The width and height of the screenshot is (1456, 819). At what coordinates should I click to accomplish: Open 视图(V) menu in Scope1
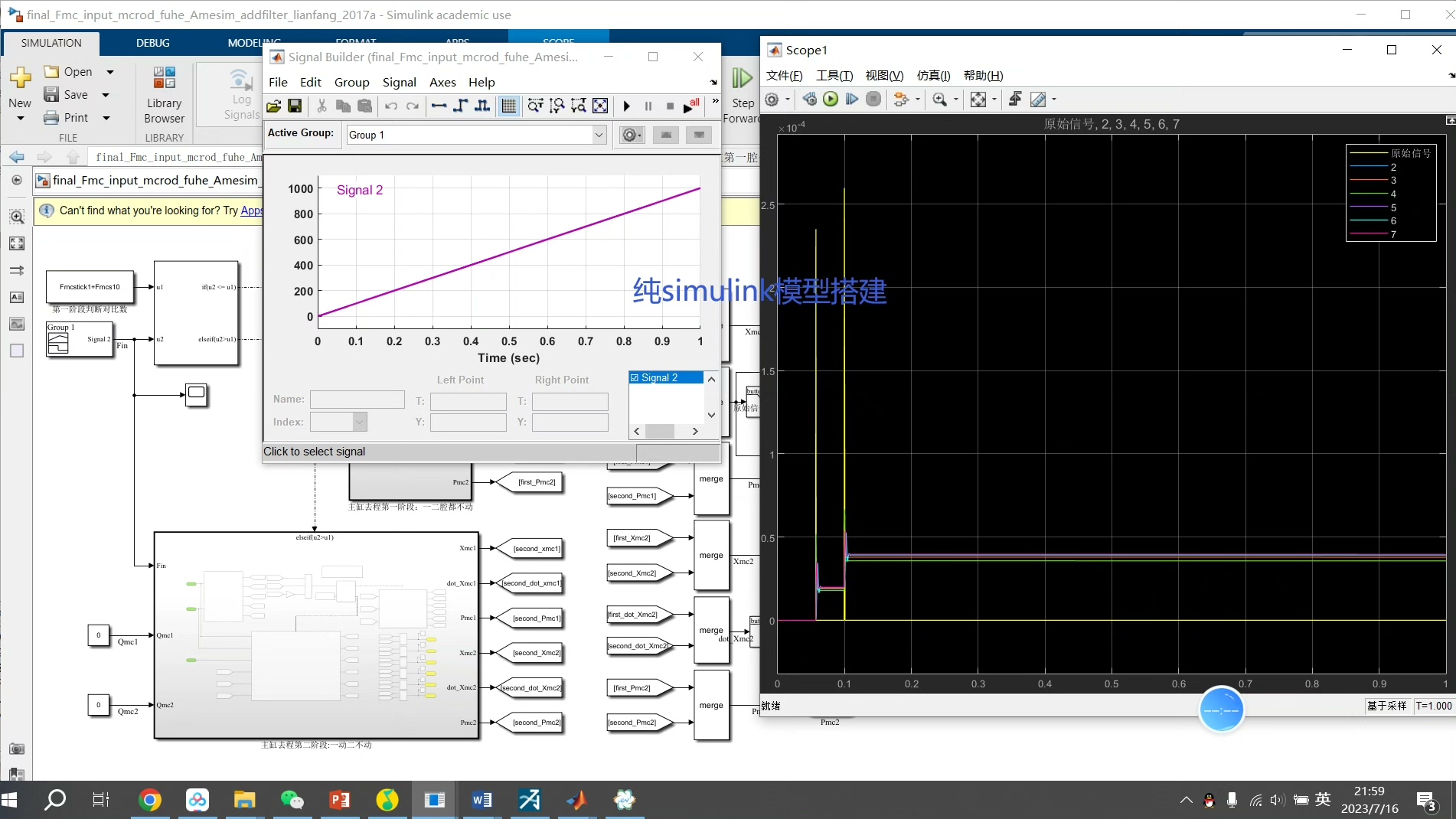click(884, 75)
